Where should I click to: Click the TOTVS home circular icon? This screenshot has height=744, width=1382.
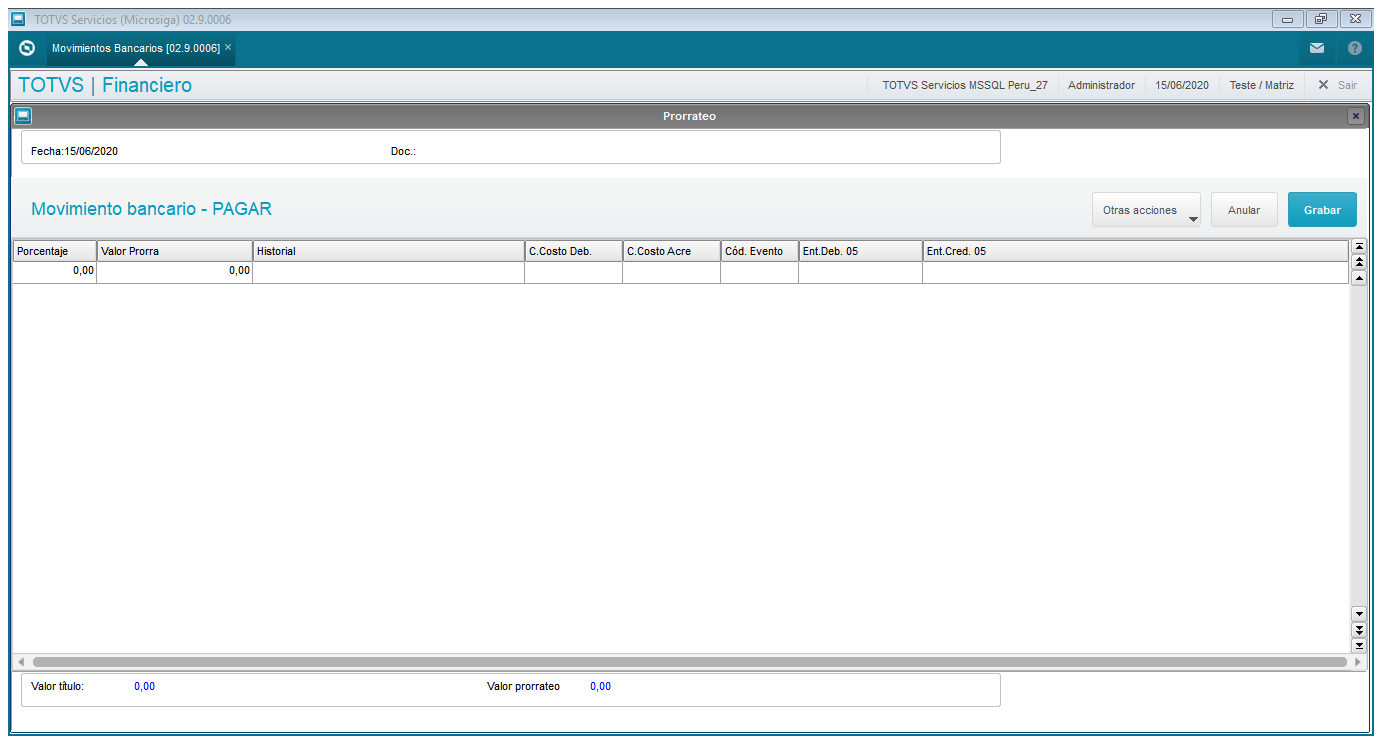(27, 48)
